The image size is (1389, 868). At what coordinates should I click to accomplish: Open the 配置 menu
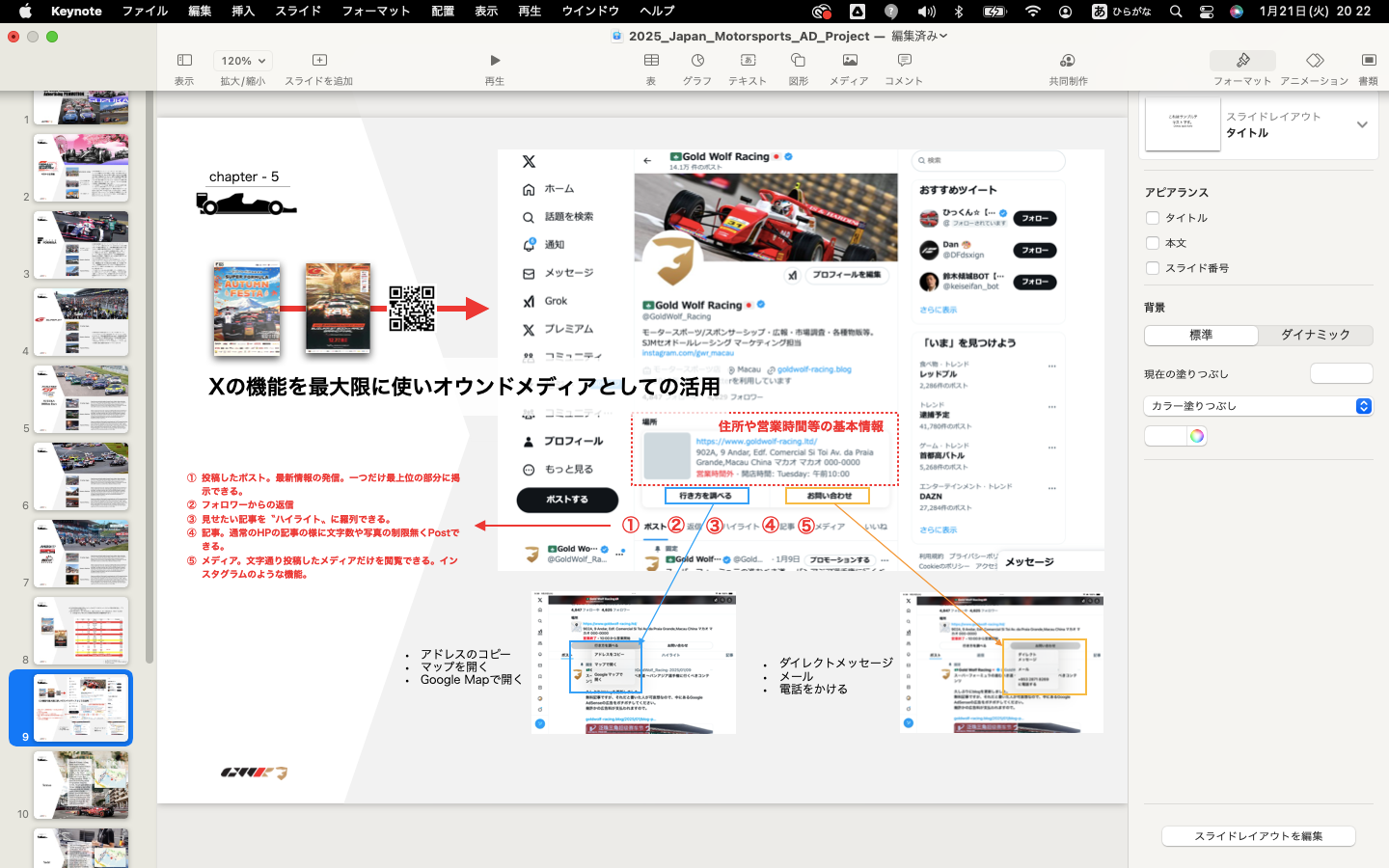pyautogui.click(x=443, y=12)
